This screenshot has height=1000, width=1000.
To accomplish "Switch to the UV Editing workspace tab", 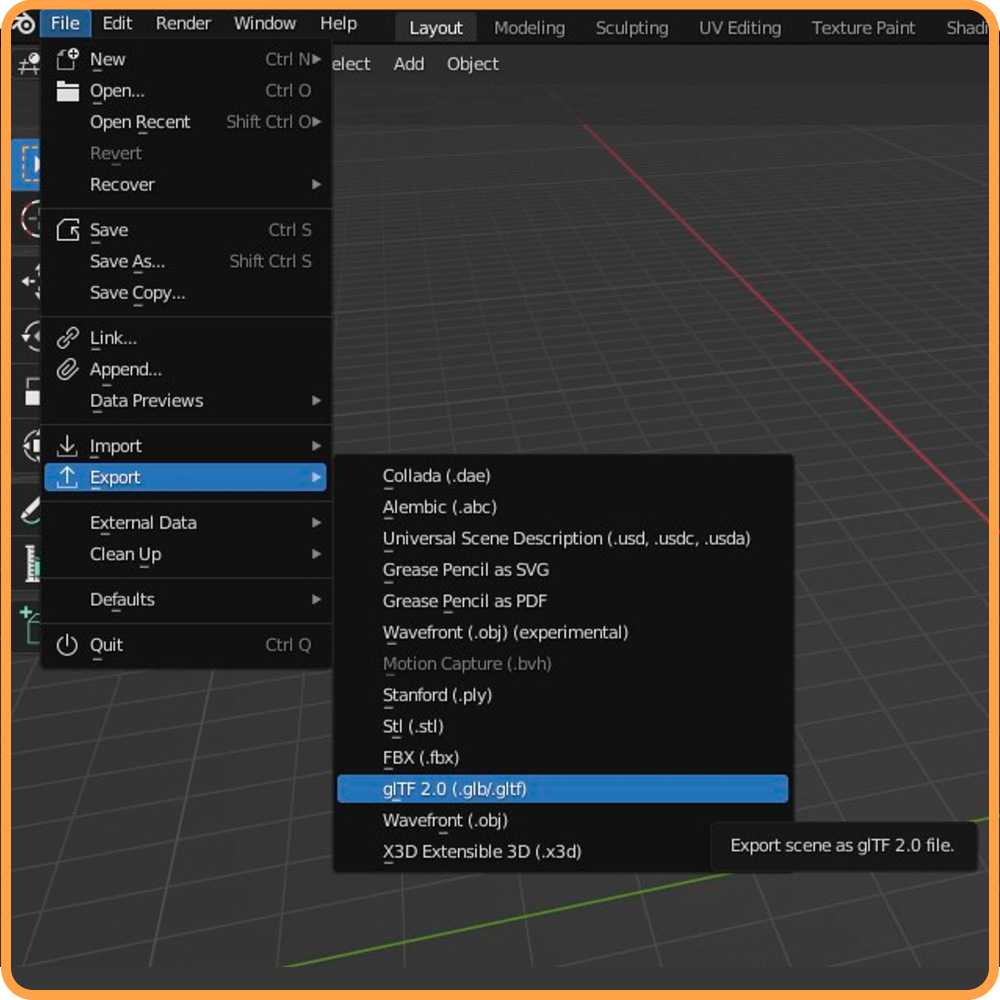I will (x=740, y=28).
